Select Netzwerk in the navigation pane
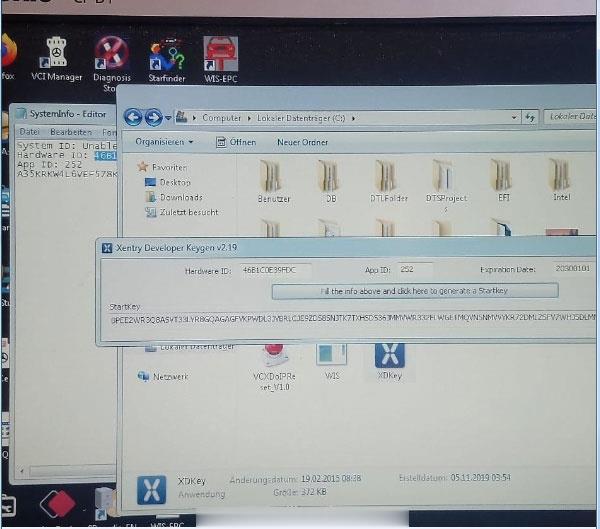The width and height of the screenshot is (600, 529). tap(163, 377)
